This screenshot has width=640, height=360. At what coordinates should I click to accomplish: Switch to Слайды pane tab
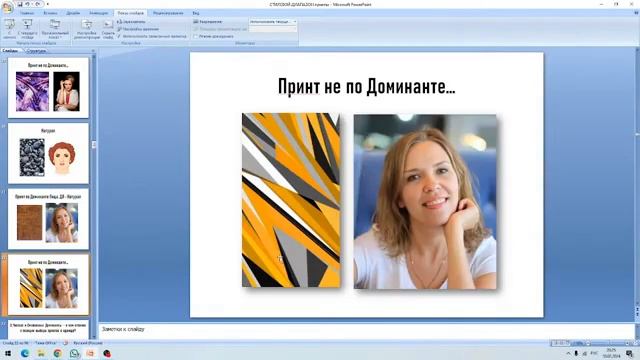(x=10, y=51)
